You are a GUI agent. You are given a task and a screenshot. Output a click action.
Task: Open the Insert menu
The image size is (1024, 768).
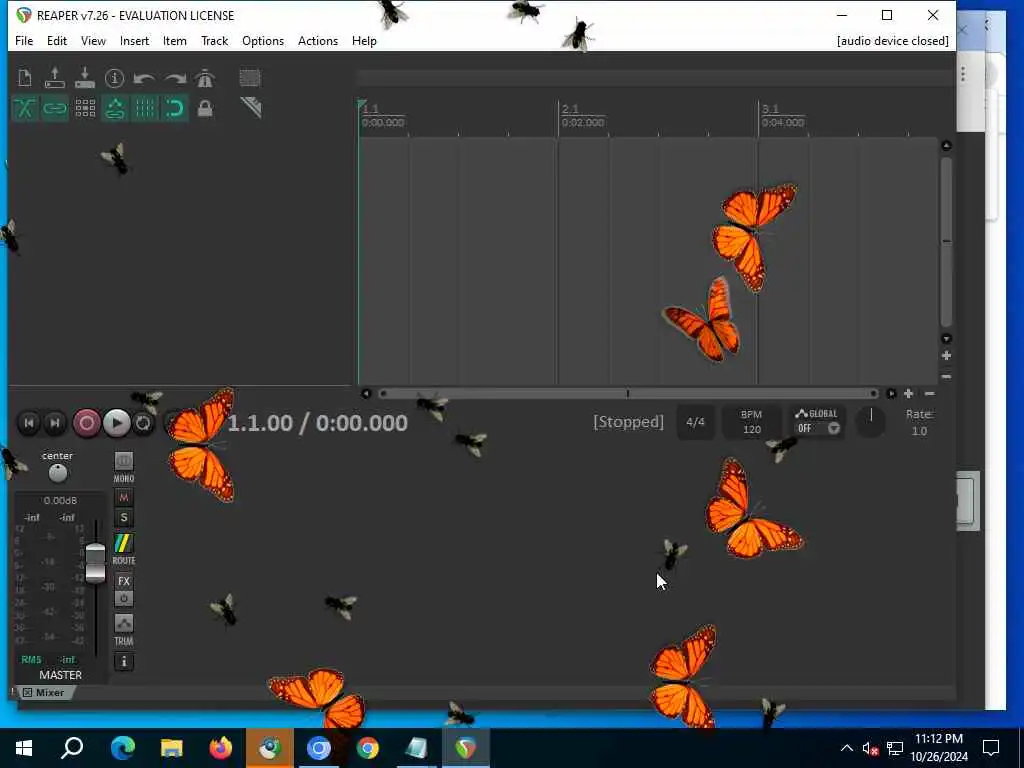[x=135, y=40]
